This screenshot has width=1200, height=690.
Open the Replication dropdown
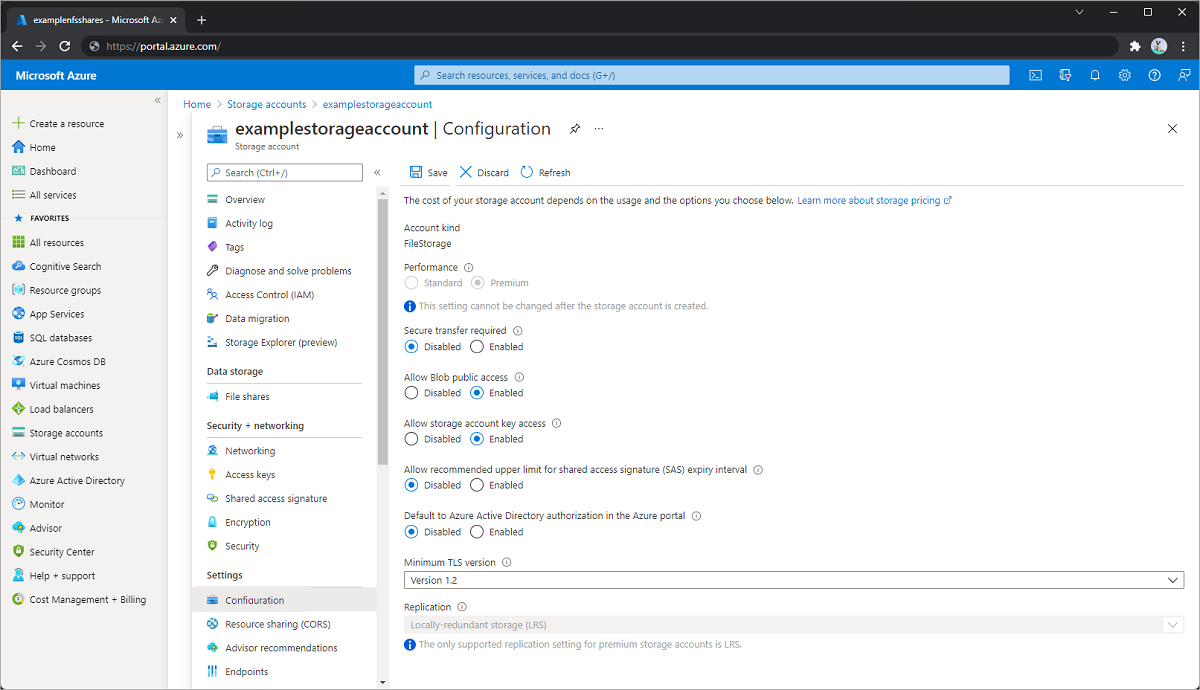(794, 625)
